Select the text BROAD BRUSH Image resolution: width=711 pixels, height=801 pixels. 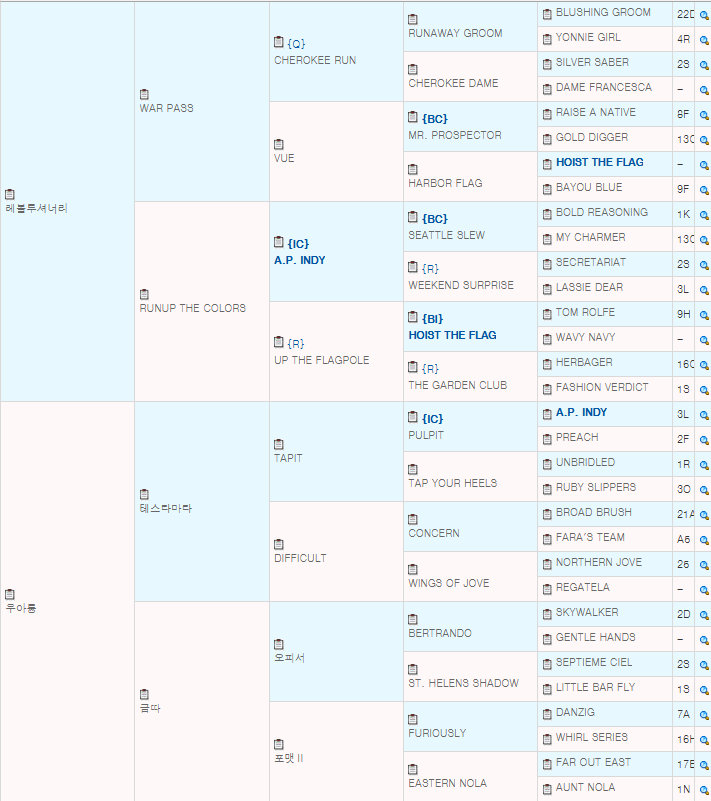pos(594,512)
